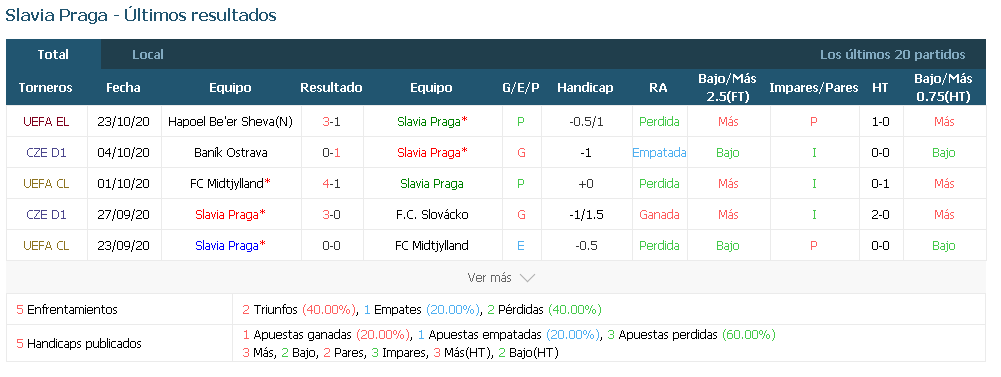Select the 4-1 result against FC Midtjylland
The image size is (1001, 377).
(331, 184)
